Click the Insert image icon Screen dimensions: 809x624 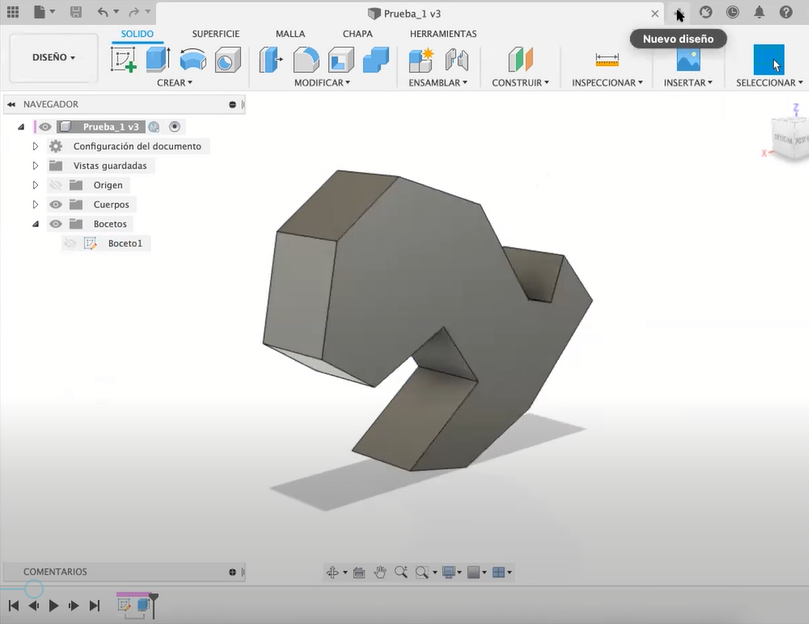tap(688, 59)
